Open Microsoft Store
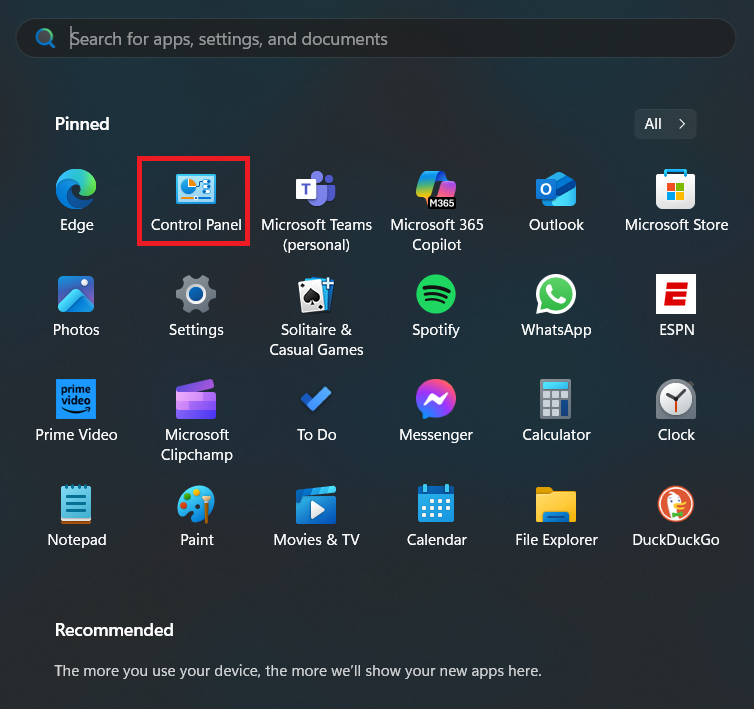754x709 pixels. (676, 201)
